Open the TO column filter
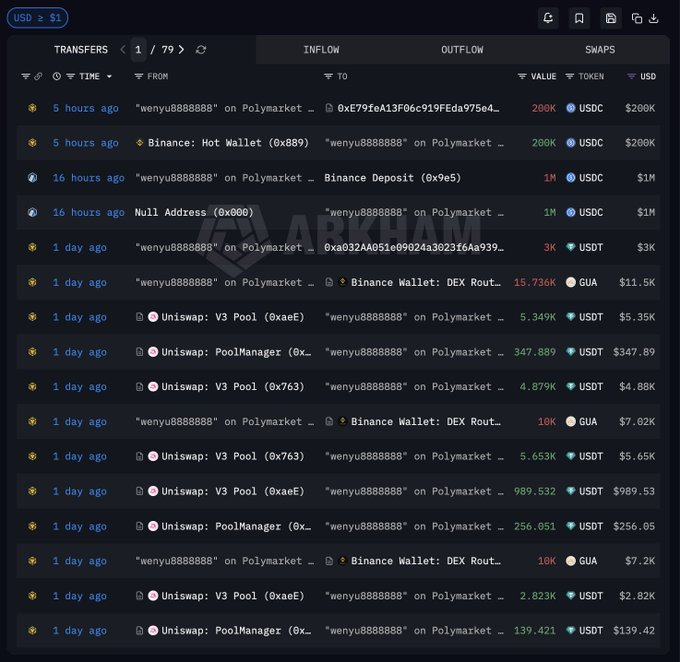The height and width of the screenshot is (662, 680). tap(328, 76)
